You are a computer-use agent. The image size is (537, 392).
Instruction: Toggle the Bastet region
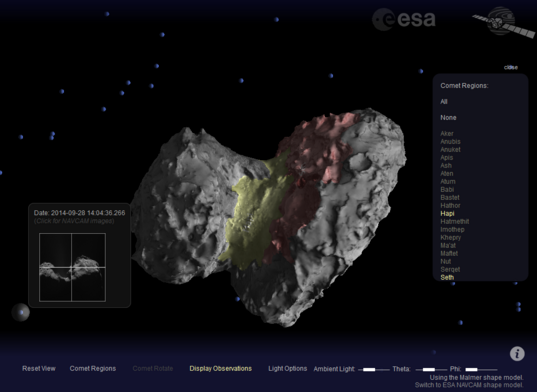click(x=450, y=198)
